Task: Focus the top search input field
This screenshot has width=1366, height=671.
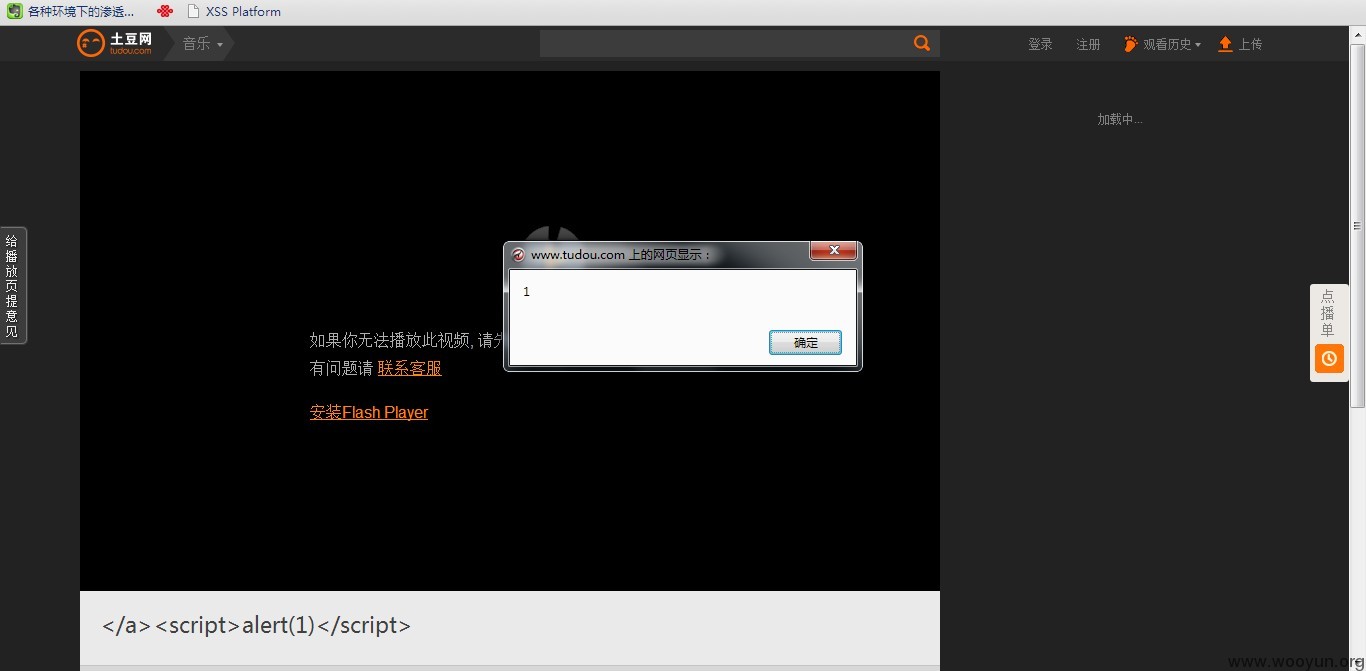Action: pos(725,43)
